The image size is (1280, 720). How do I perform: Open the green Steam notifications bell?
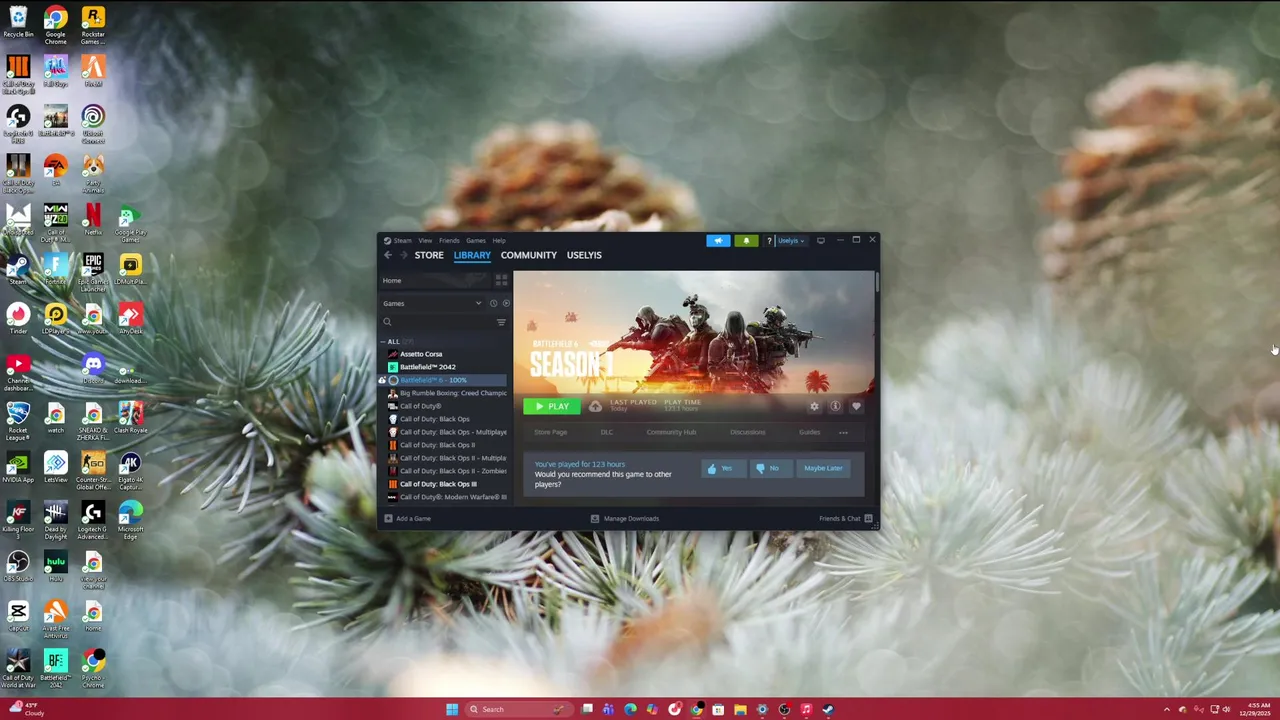746,240
